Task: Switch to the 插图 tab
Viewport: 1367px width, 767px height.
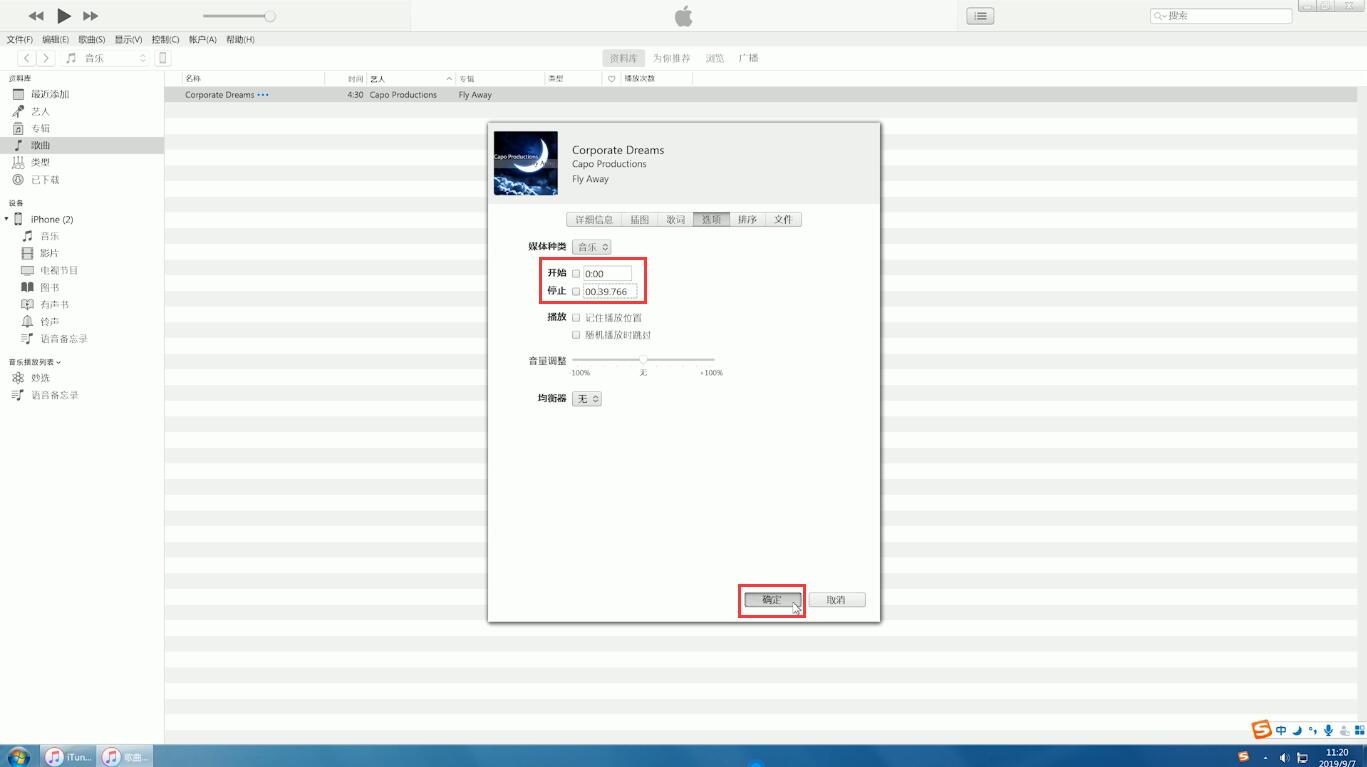Action: coord(640,220)
